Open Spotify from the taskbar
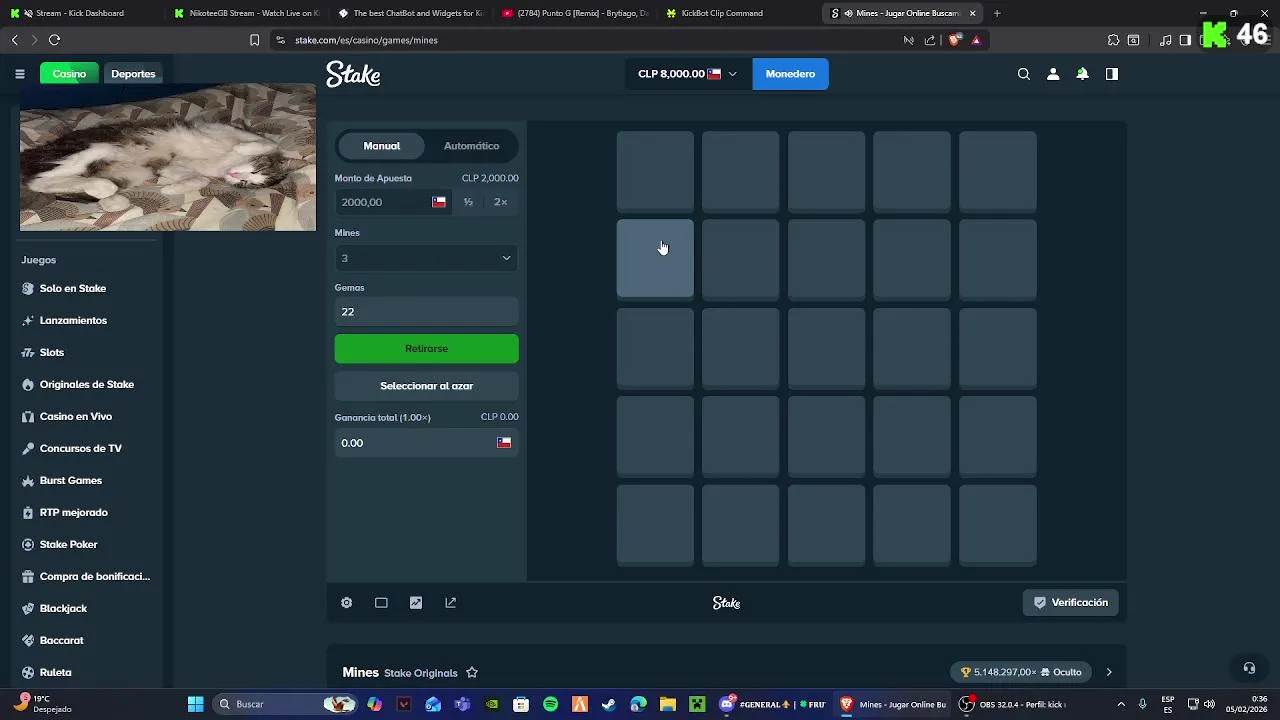This screenshot has height=720, width=1280. click(x=550, y=704)
